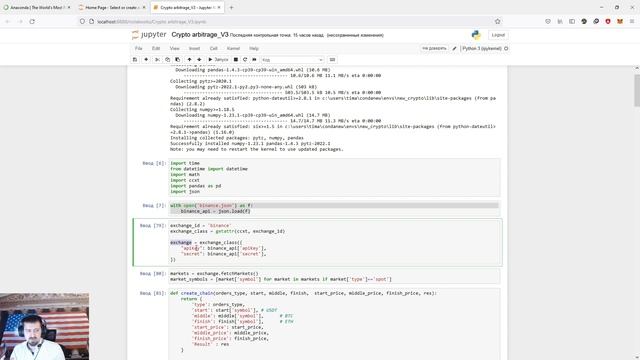Move selected cell down with the arrow icon
Image resolution: width=640 pixels, height=360 pixels.
pos(199,60)
